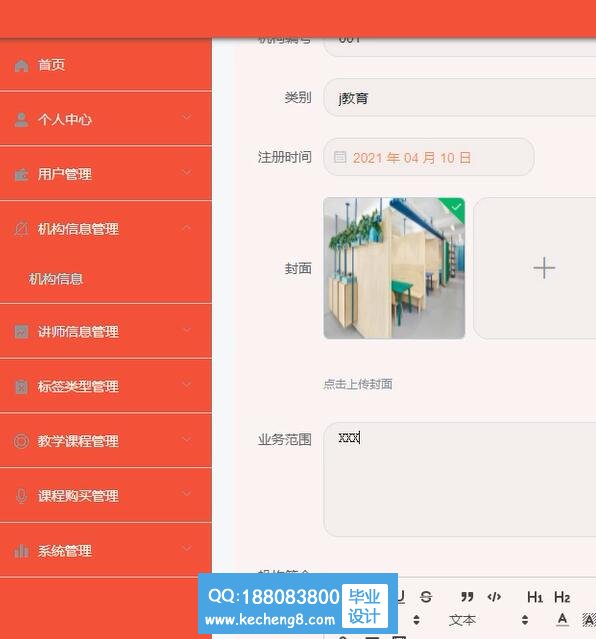Expand the 用户管理 menu chevron
The height and width of the screenshot is (639, 596).
point(186,172)
